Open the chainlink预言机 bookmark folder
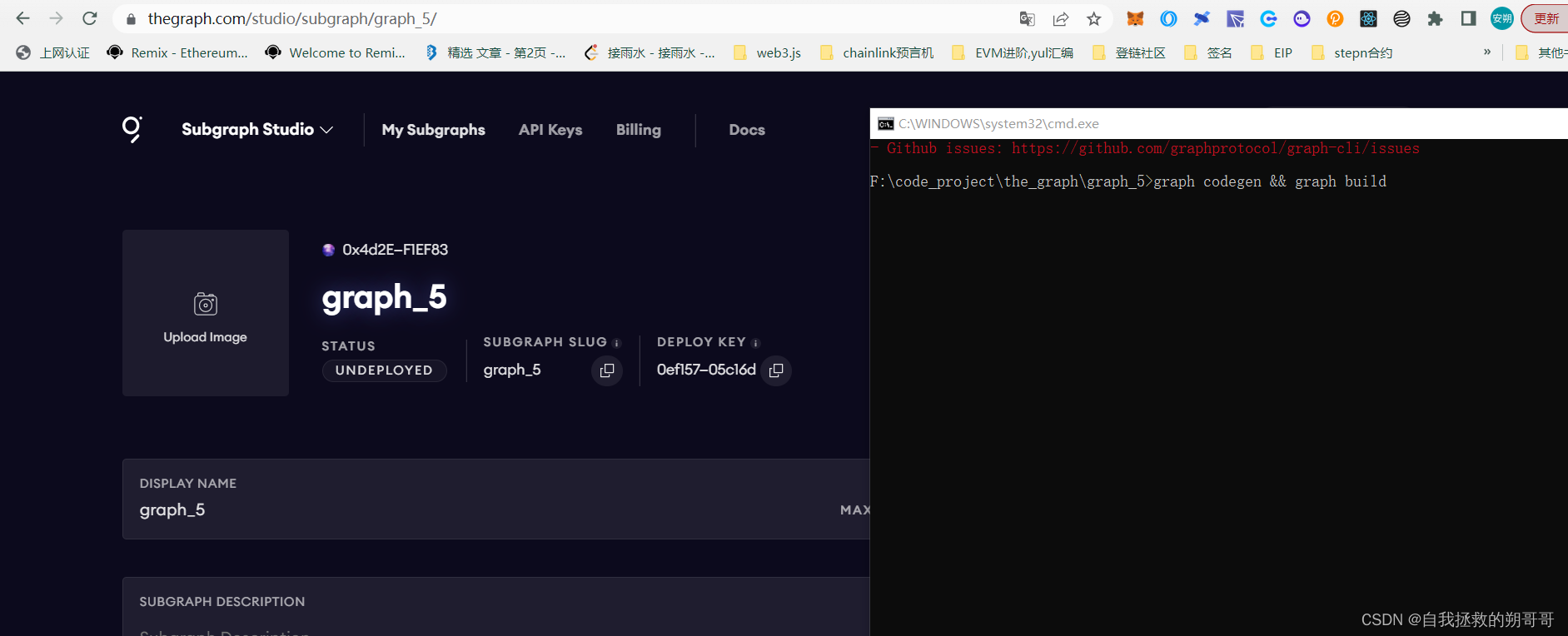The height and width of the screenshot is (636, 1568). pos(877,52)
